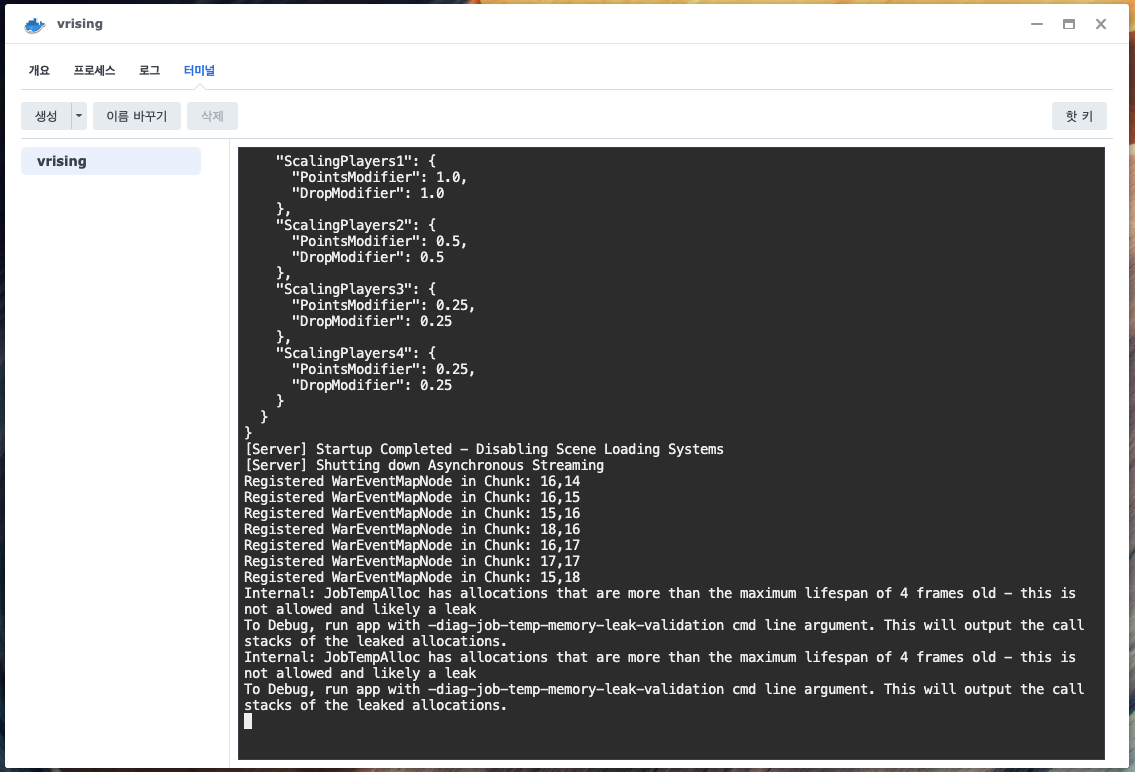Click the 삭제 button
The height and width of the screenshot is (772, 1135).
(212, 116)
